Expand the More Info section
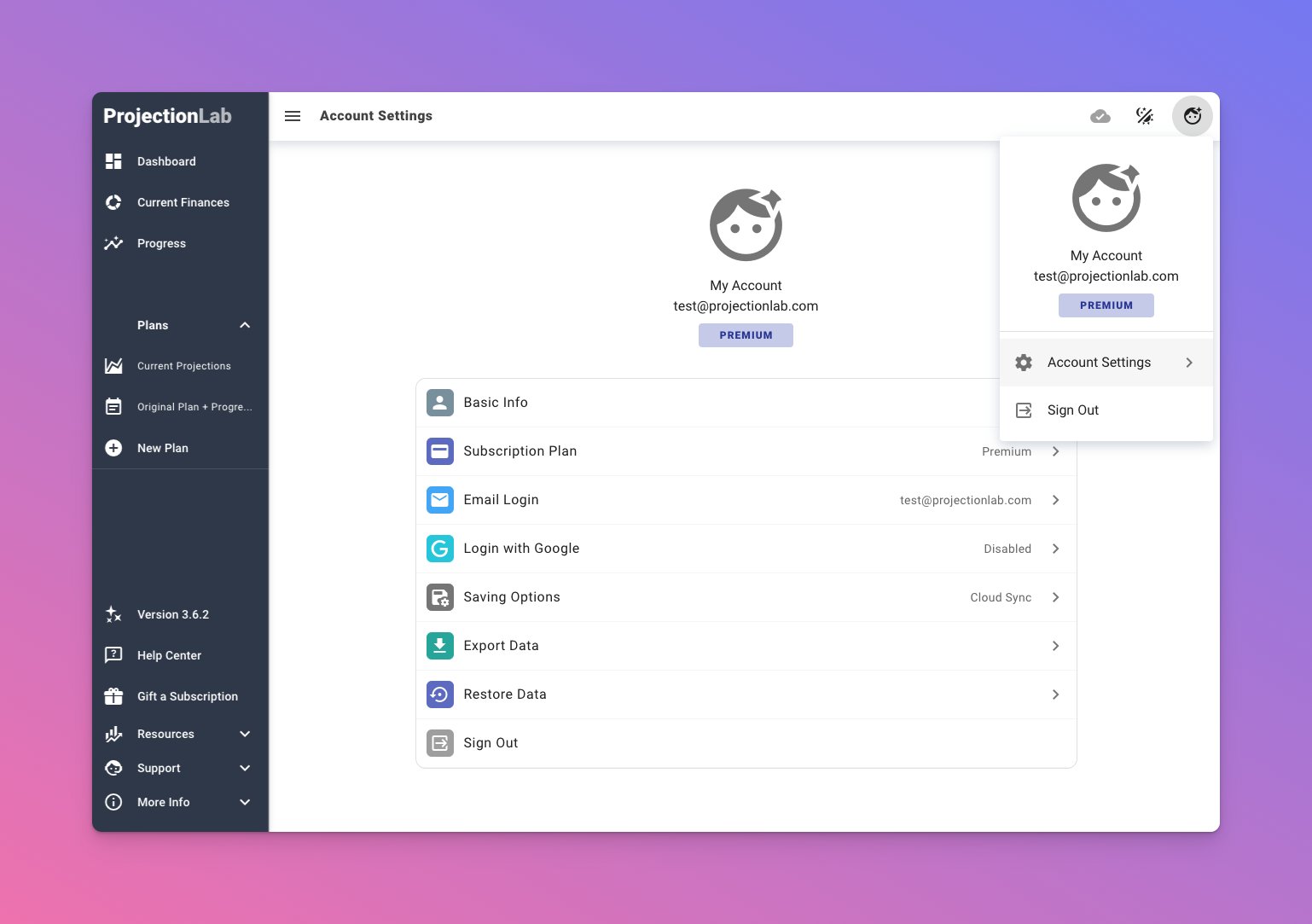 click(245, 802)
